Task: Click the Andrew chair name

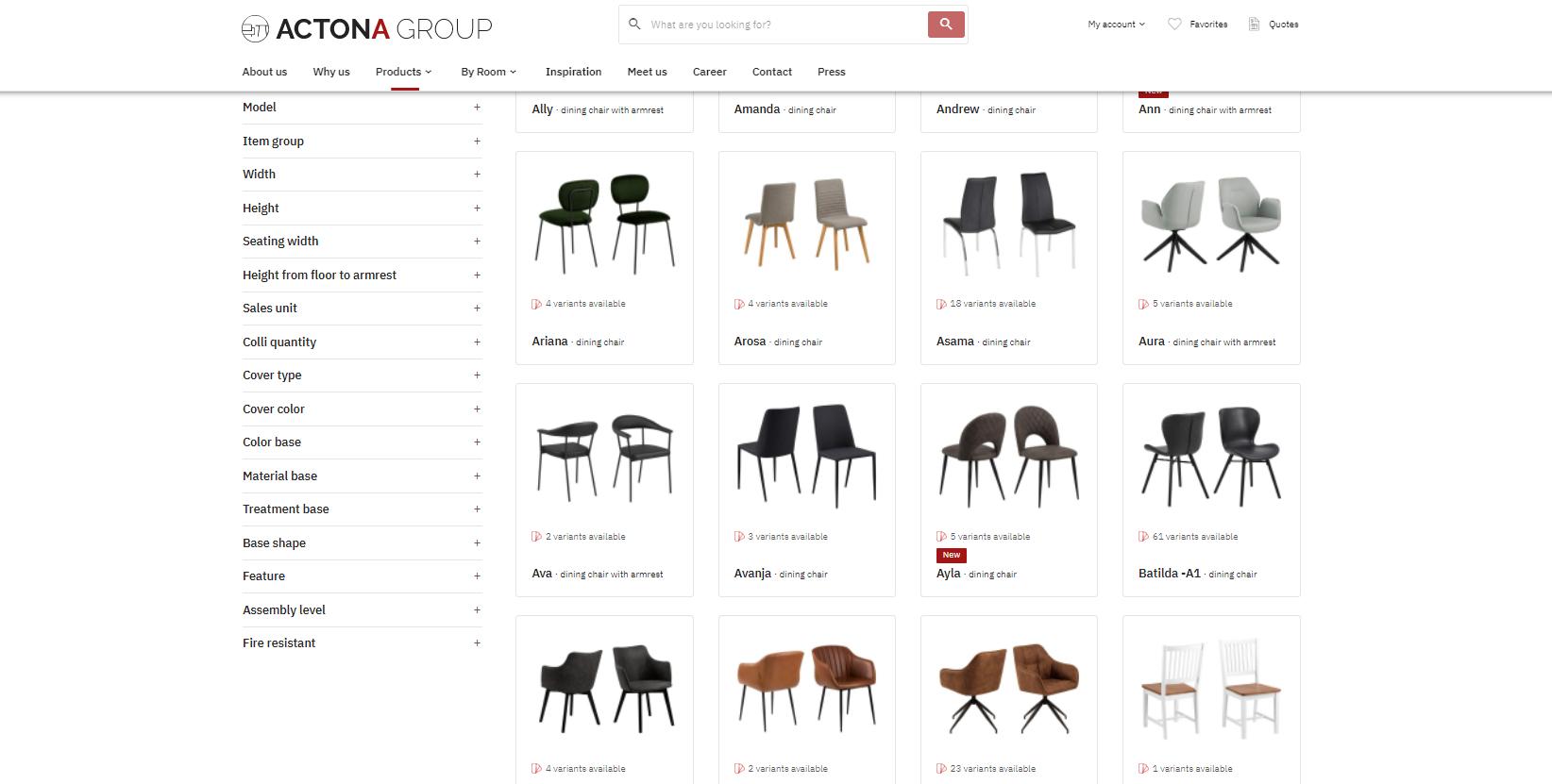Action: tap(957, 109)
